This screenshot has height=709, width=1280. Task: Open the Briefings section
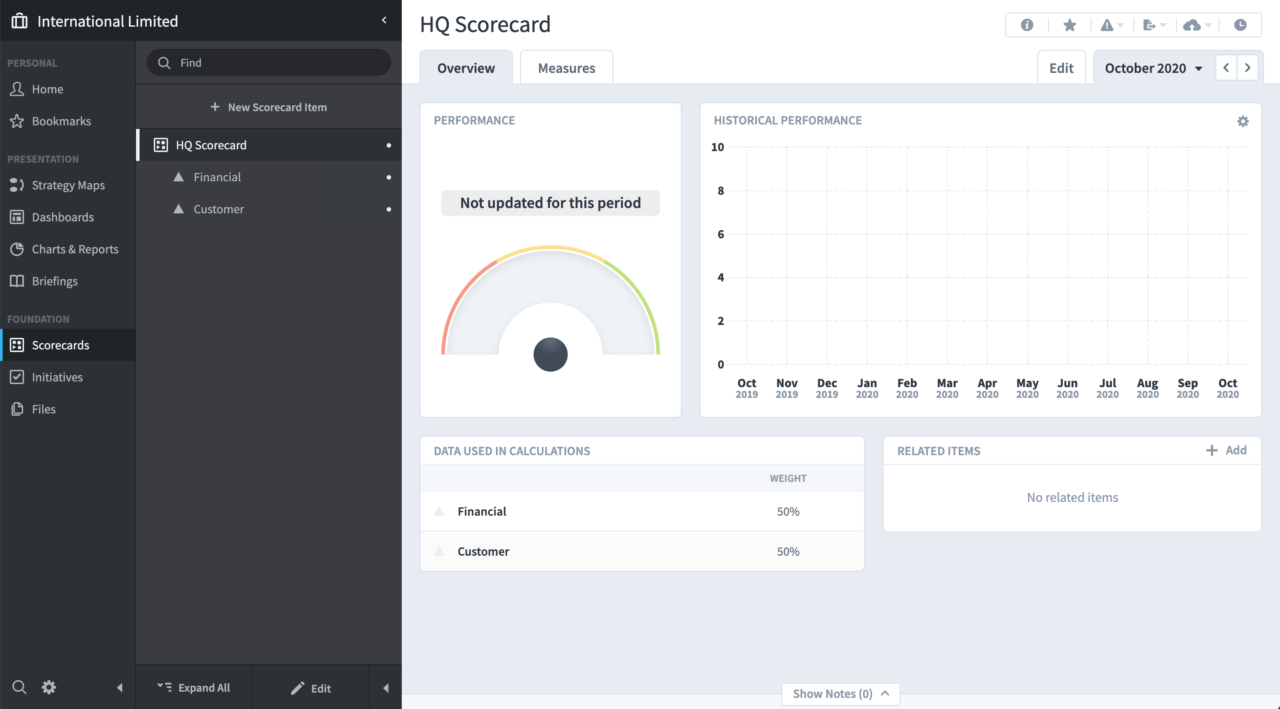click(x=17, y=281)
